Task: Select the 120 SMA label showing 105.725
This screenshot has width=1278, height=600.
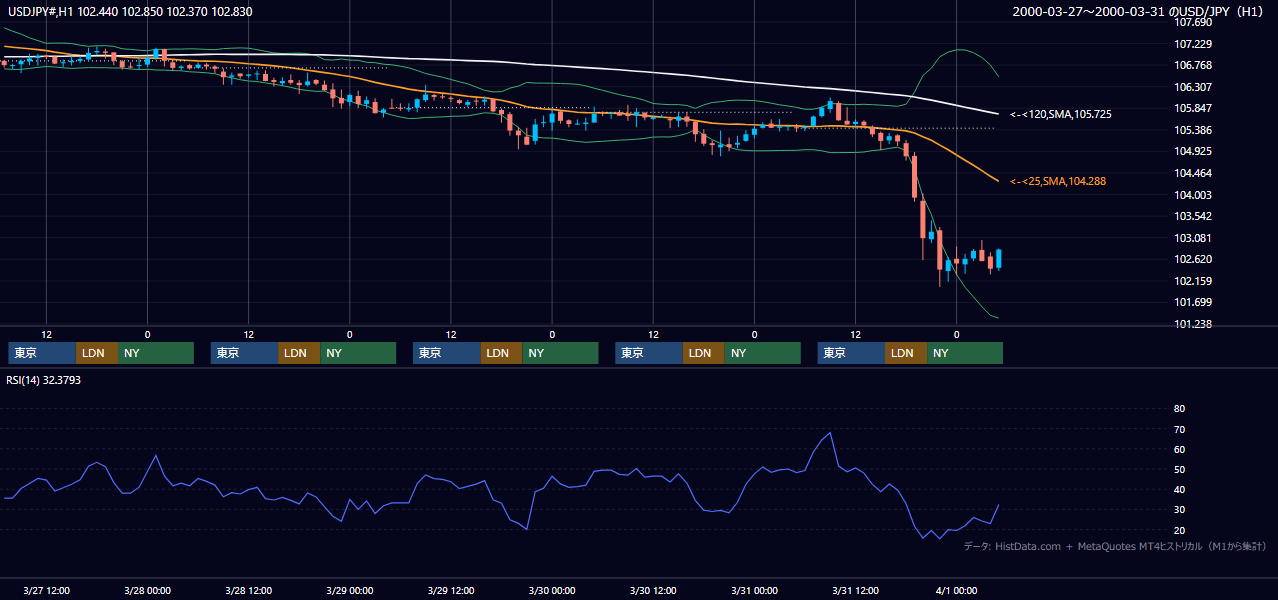Action: (1060, 115)
